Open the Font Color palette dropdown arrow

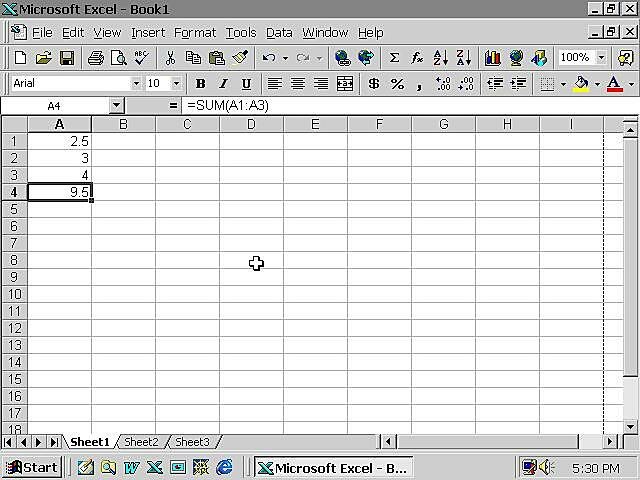[x=631, y=84]
